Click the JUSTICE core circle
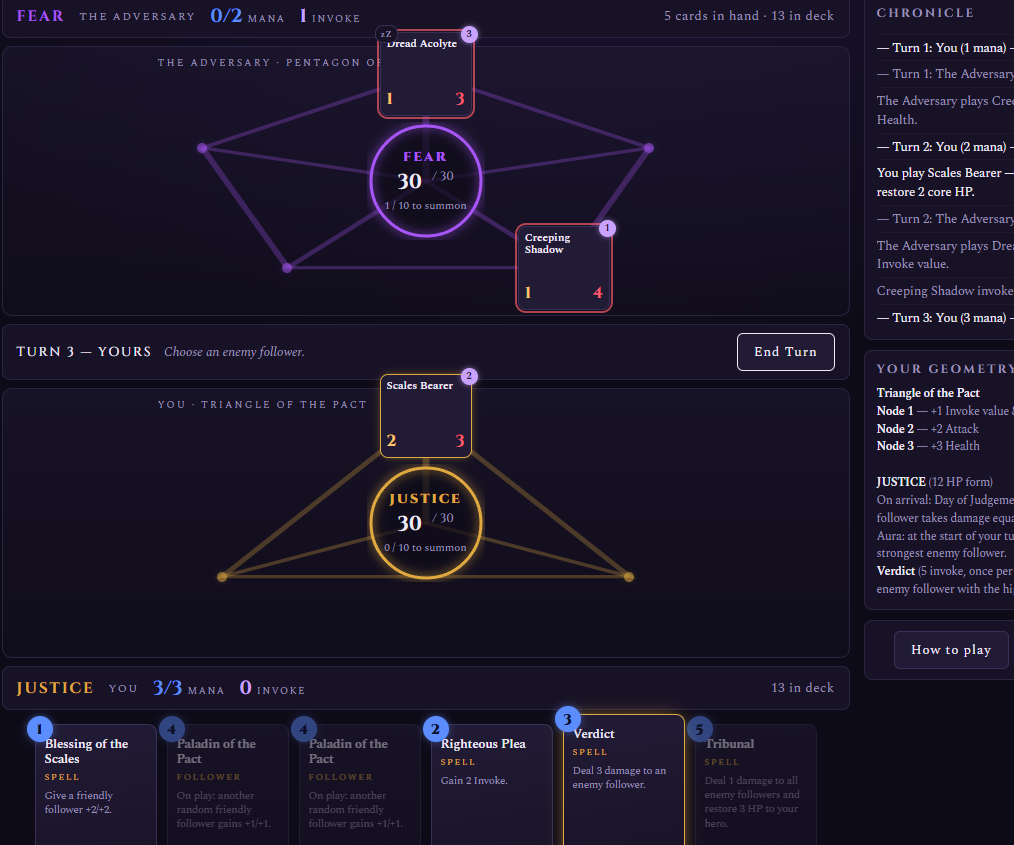The height and width of the screenshot is (845, 1014). pyautogui.click(x=426, y=523)
